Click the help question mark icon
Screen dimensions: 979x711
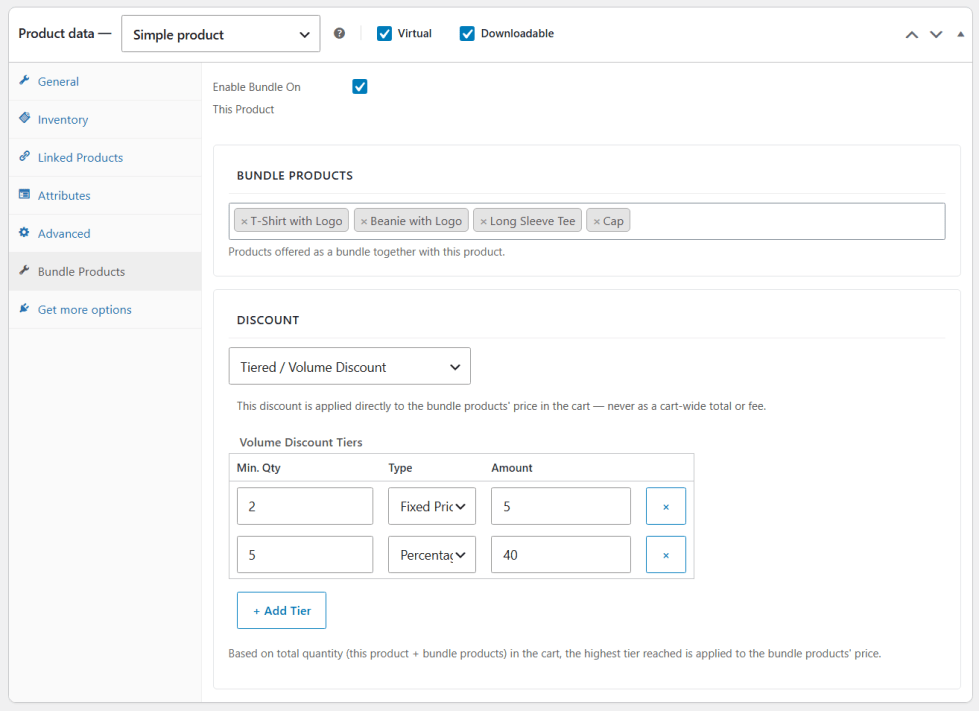339,33
